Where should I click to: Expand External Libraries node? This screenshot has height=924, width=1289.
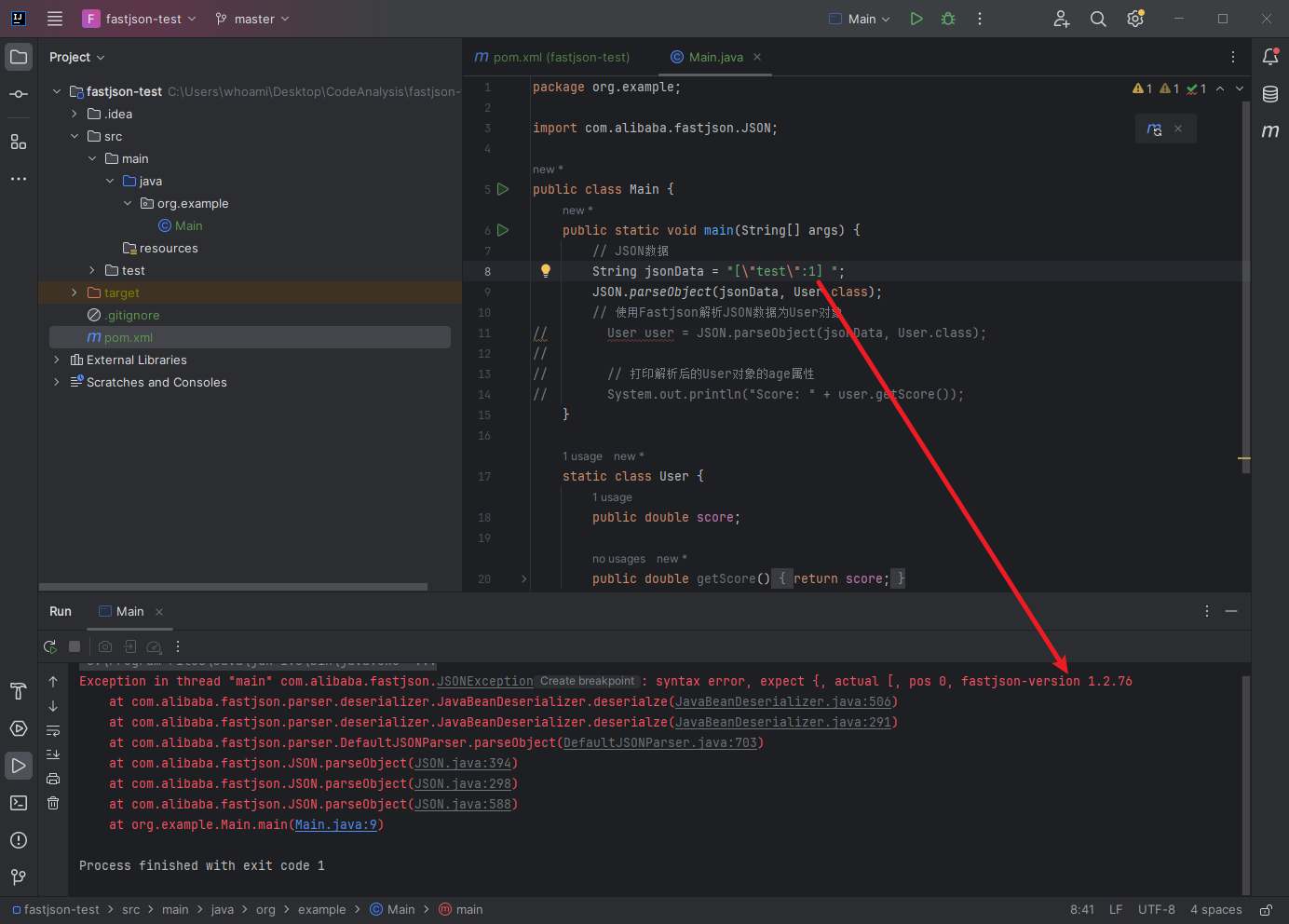pos(57,360)
